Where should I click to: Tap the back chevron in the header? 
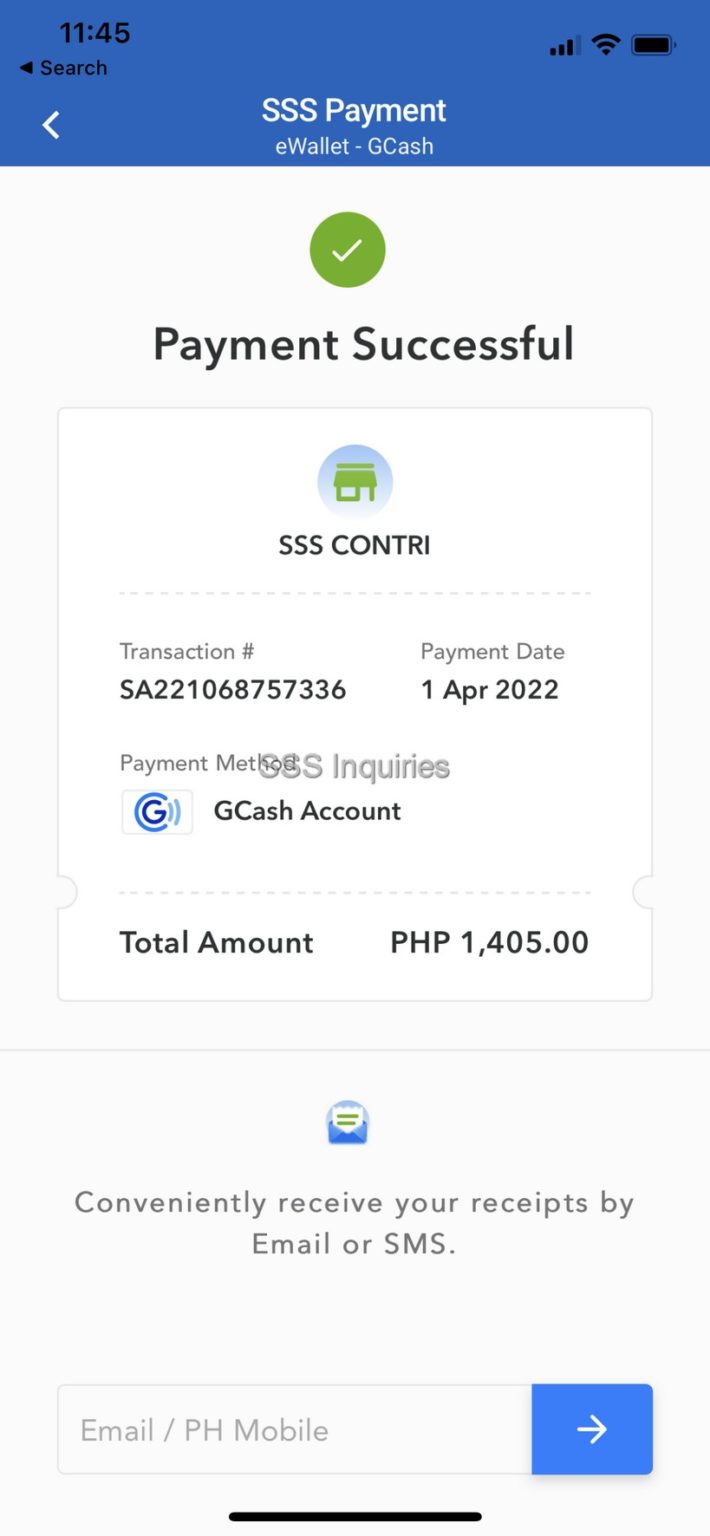tap(49, 124)
